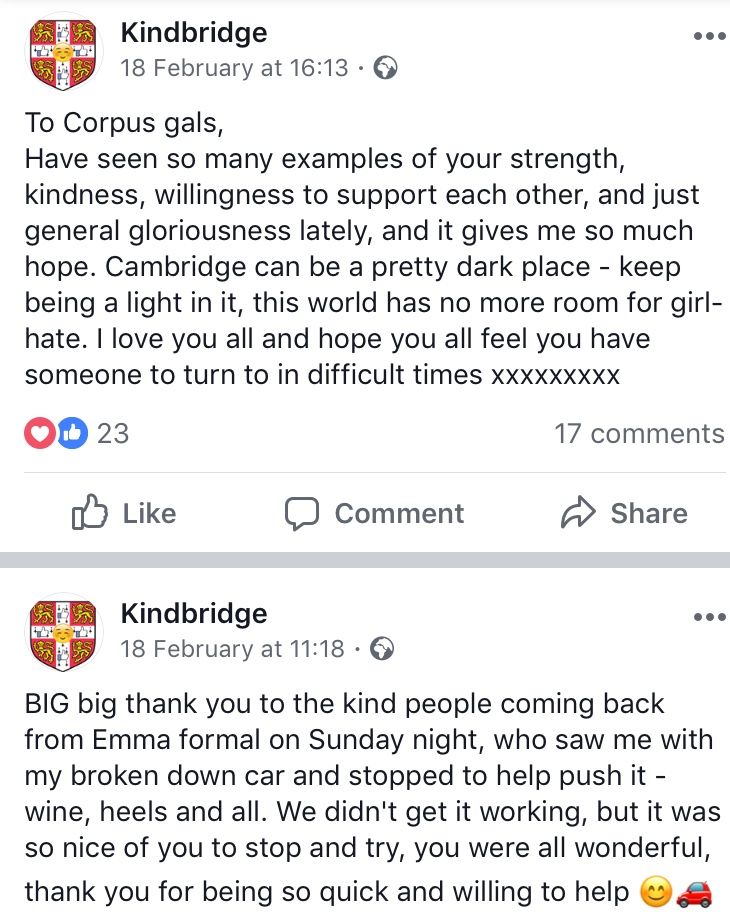730x922 pixels.
Task: Click the thumbs-up Like icon
Action: (x=90, y=512)
